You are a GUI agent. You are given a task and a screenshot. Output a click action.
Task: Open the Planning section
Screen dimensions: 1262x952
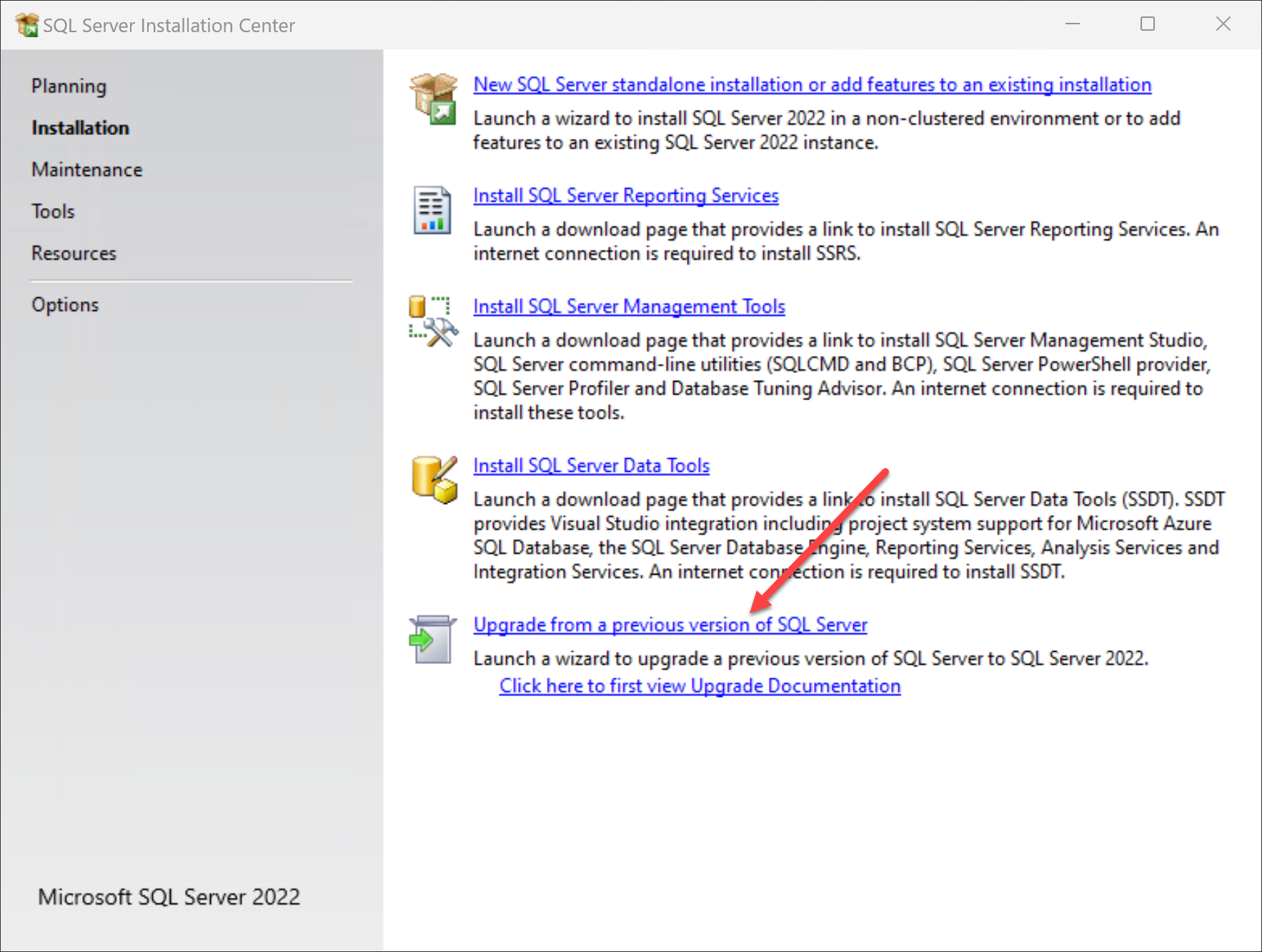(x=69, y=86)
